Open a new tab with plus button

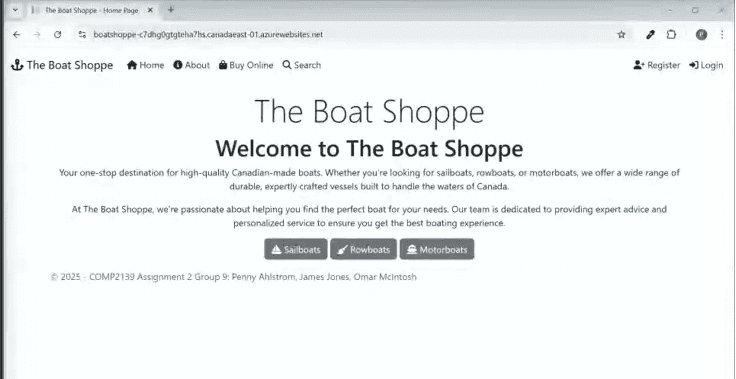tap(171, 9)
